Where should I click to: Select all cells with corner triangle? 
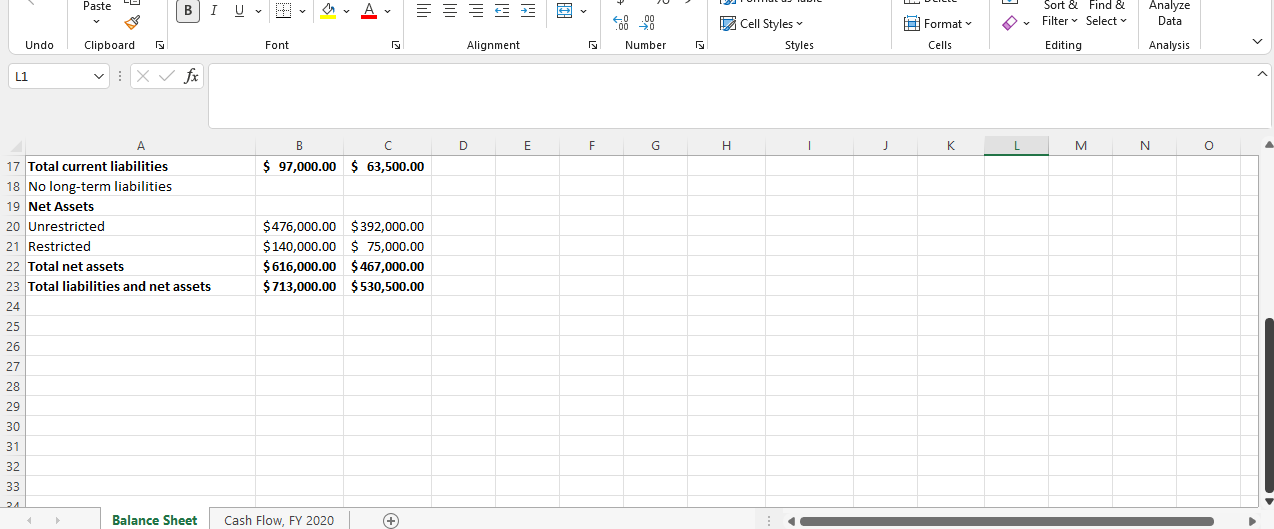[13, 146]
